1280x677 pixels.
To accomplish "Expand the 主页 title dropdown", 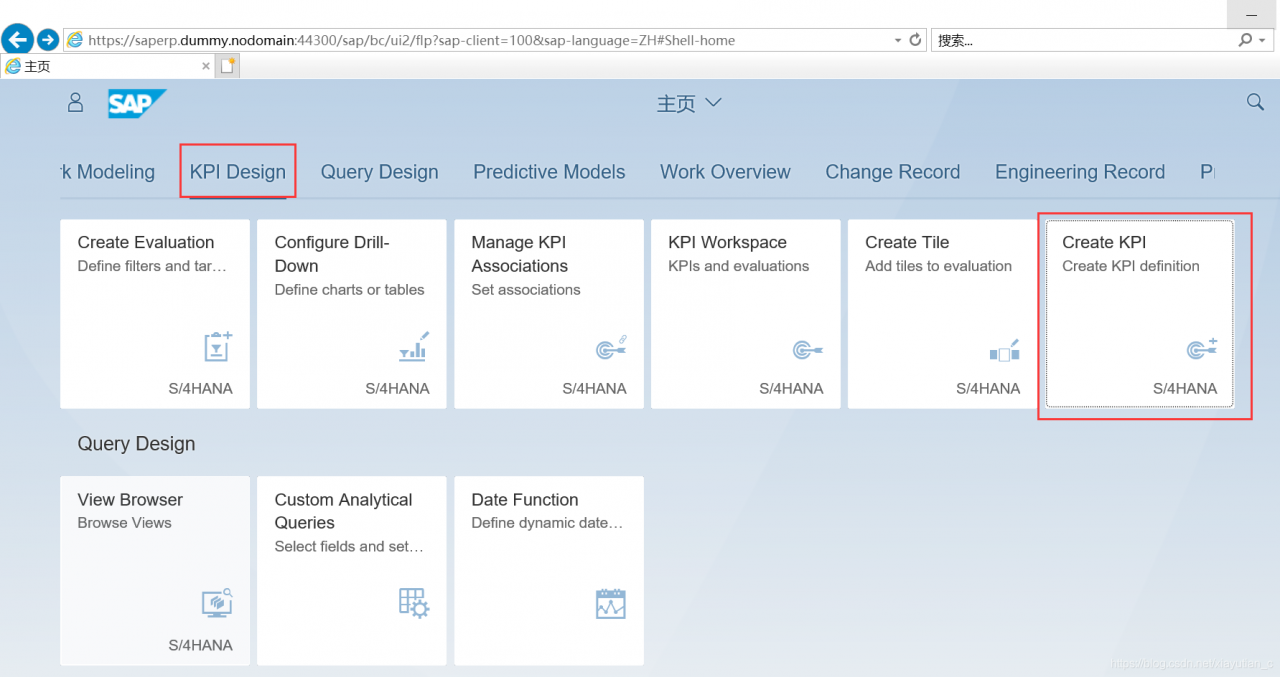I will pos(689,103).
